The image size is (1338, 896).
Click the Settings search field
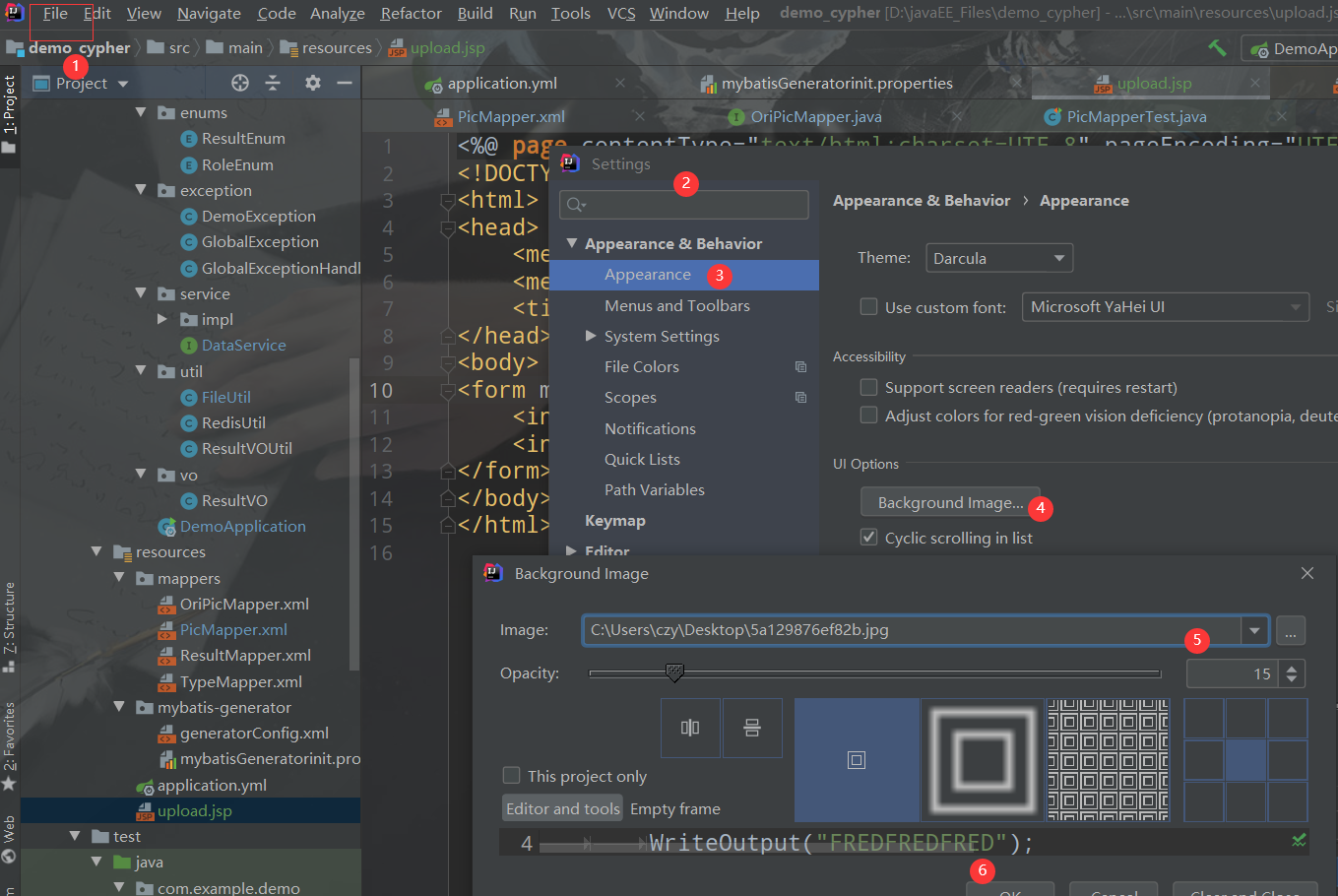pos(684,205)
